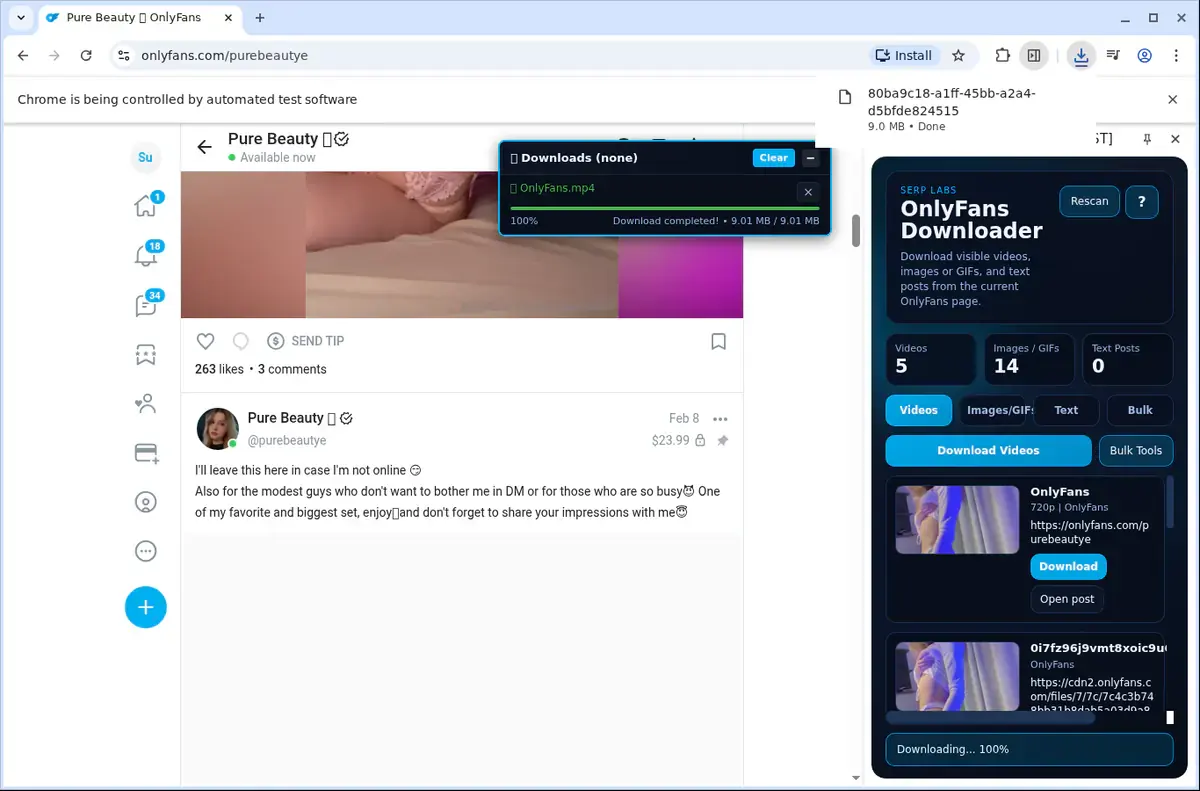The image size is (1200, 791).
Task: Click the SEND TIP button
Action: click(306, 341)
